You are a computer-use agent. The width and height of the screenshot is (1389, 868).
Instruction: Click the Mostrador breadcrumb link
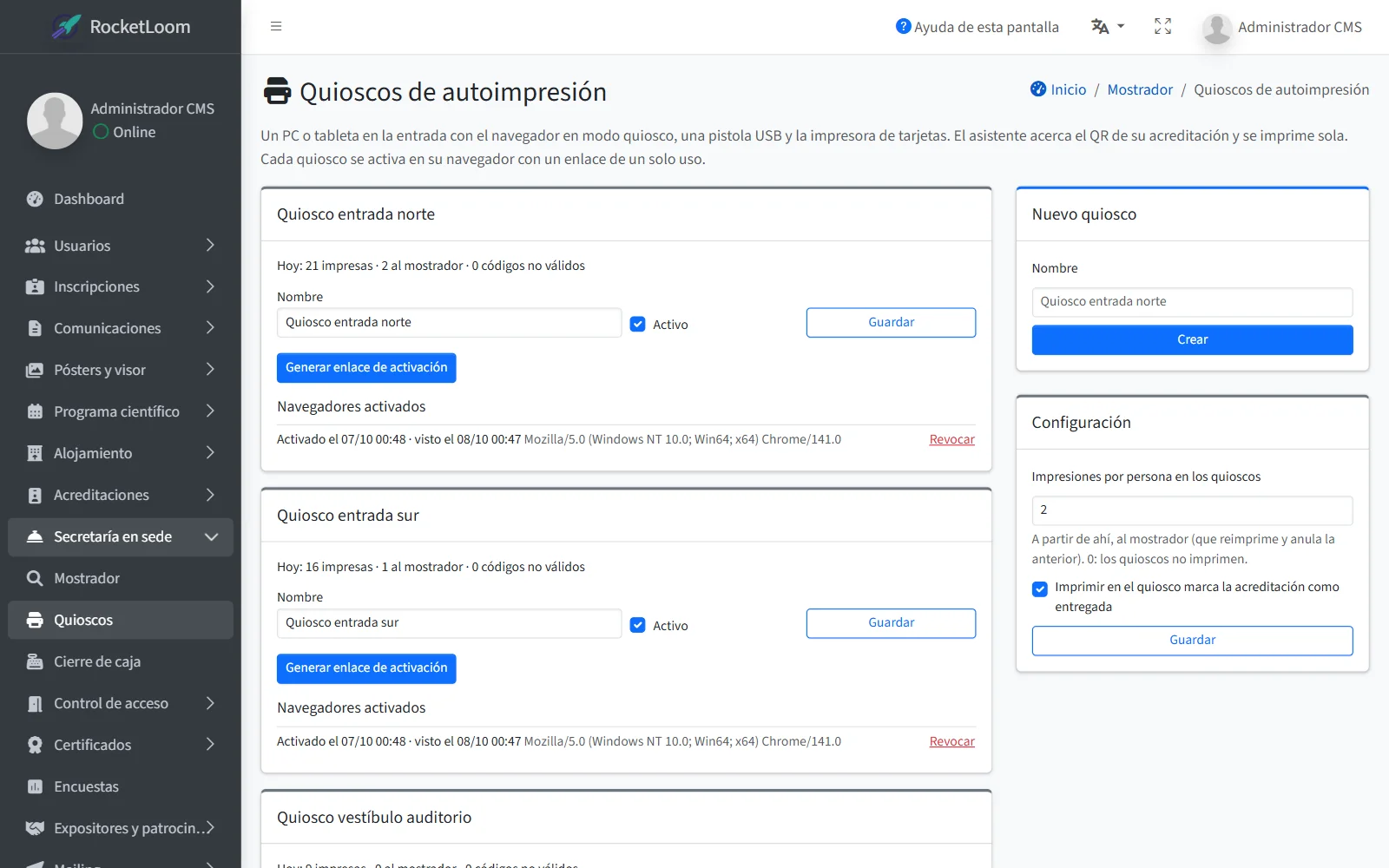[1140, 89]
